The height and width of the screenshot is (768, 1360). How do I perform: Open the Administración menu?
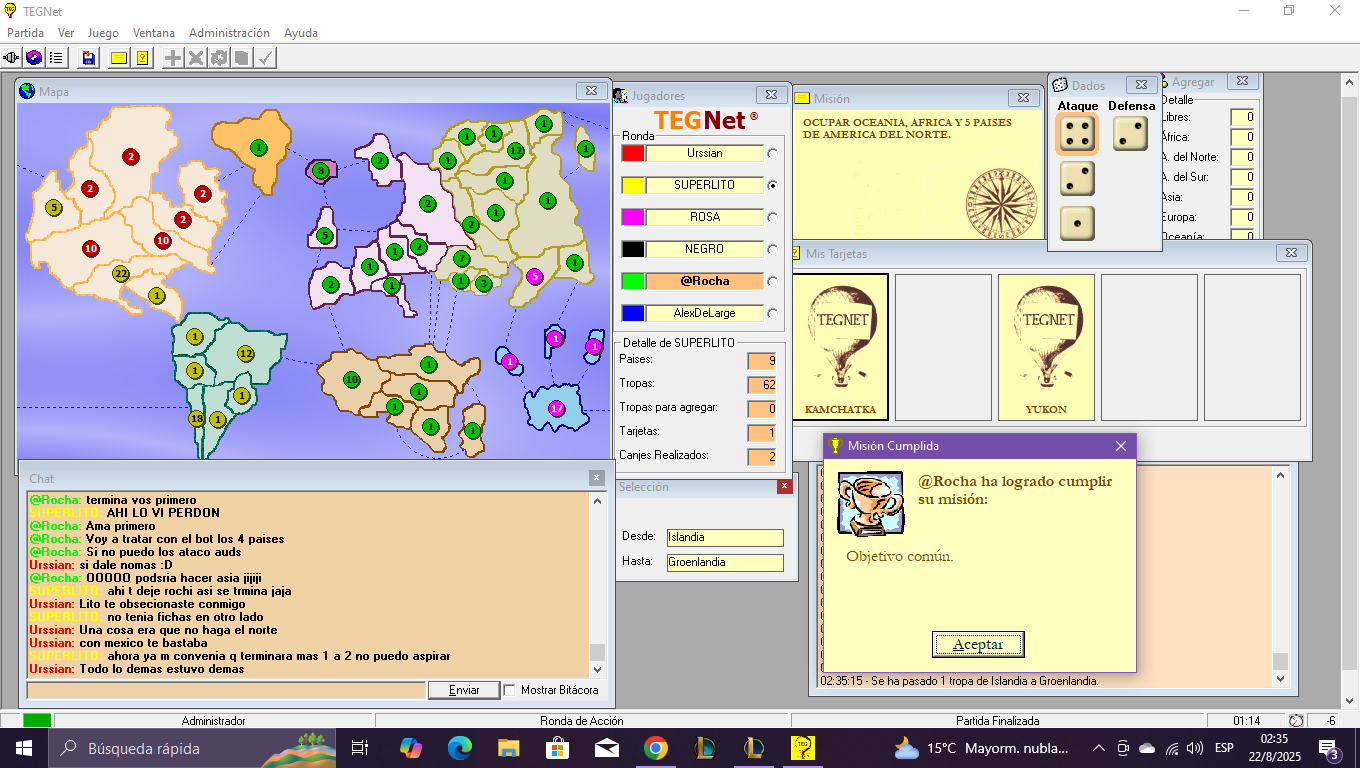tap(229, 33)
